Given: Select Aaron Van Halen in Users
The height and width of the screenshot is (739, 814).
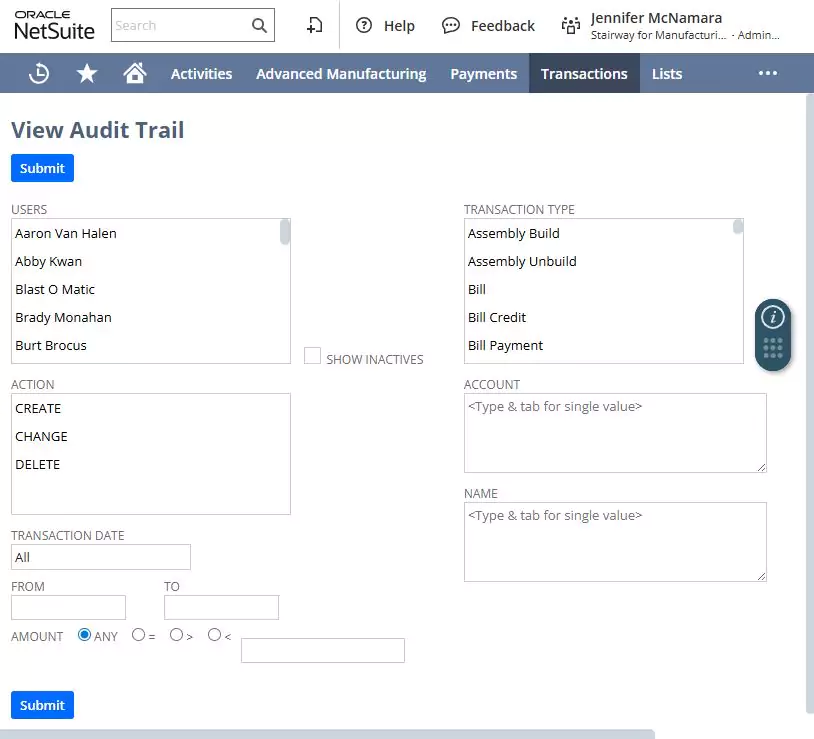Looking at the screenshot, I should [x=145, y=234].
